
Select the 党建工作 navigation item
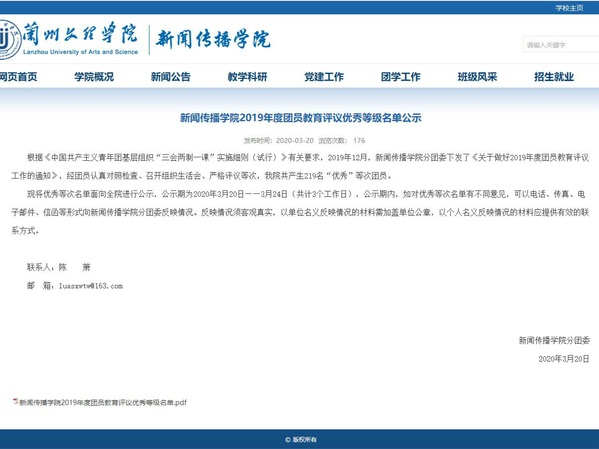(324, 77)
